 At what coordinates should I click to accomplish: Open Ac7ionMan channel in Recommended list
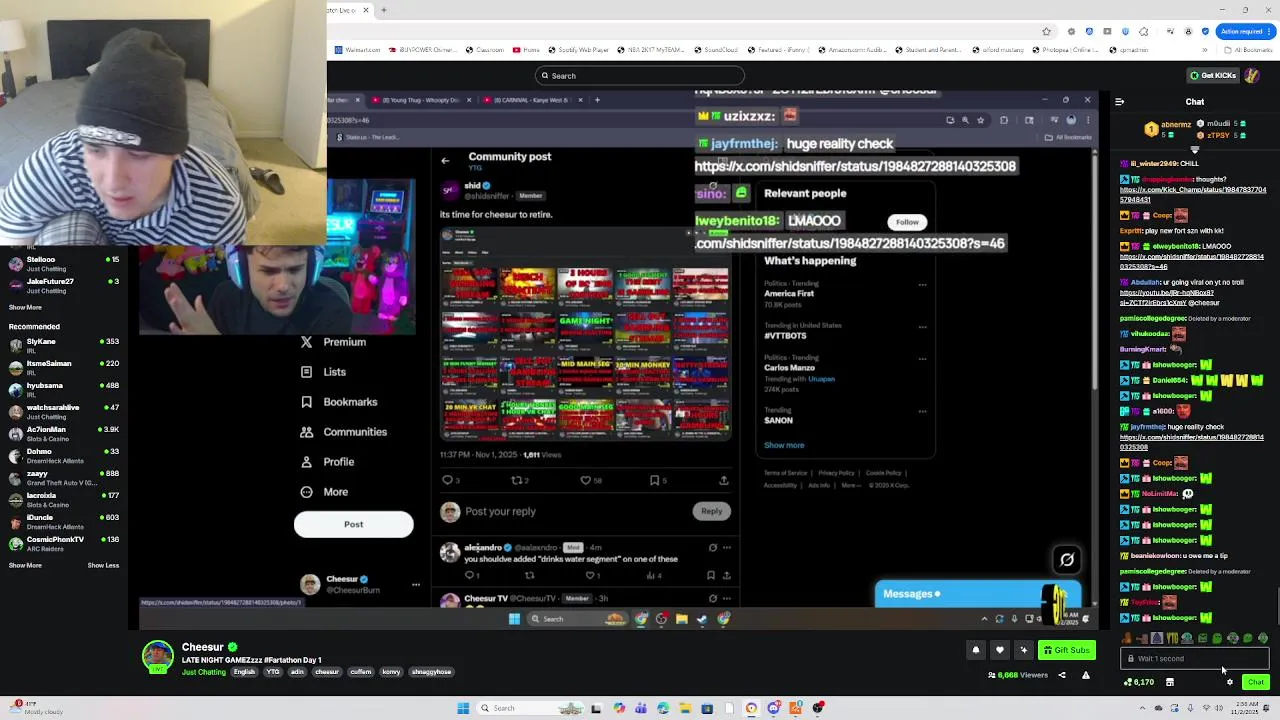click(64, 433)
